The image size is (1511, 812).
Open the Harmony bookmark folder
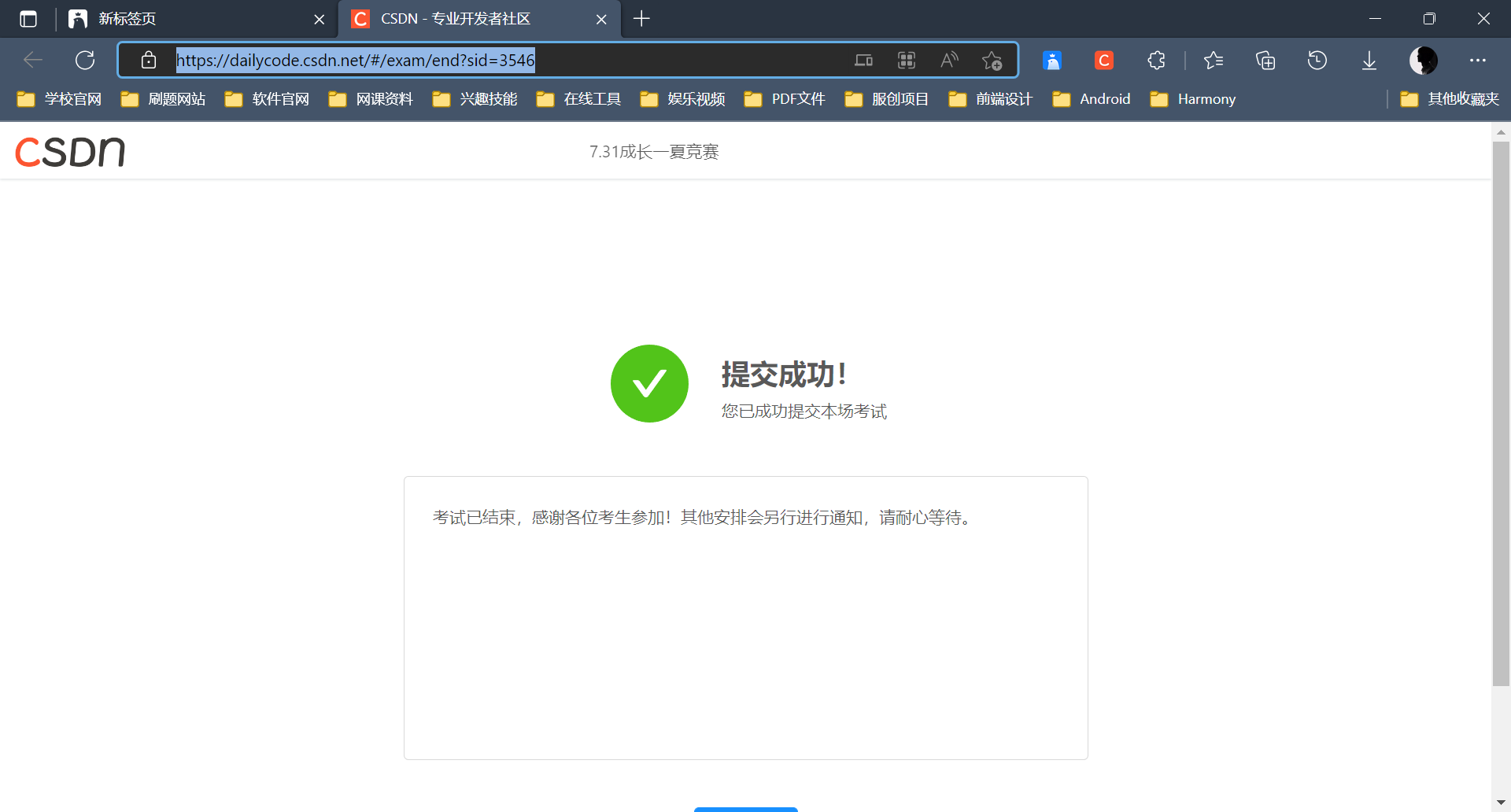1194,99
